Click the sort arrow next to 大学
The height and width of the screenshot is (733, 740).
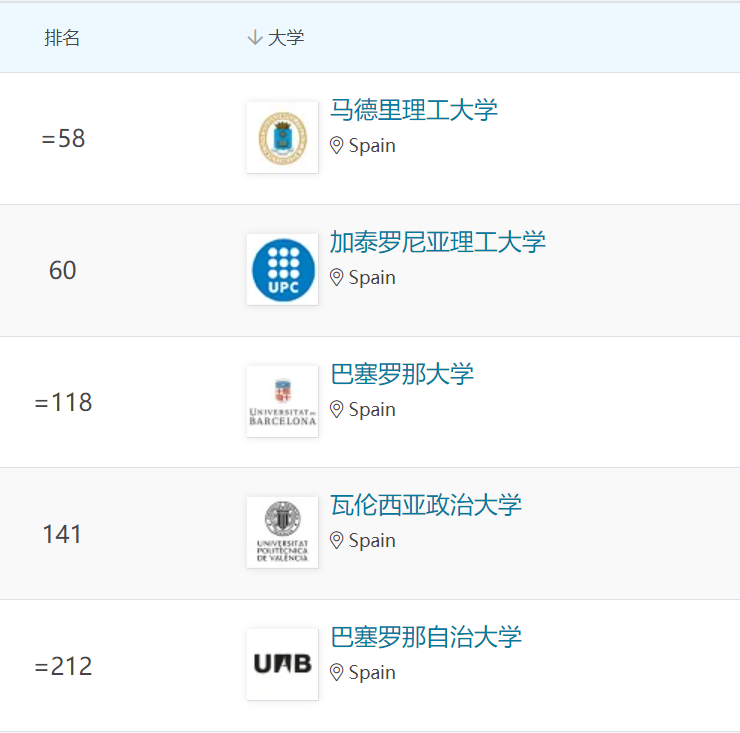click(x=255, y=38)
